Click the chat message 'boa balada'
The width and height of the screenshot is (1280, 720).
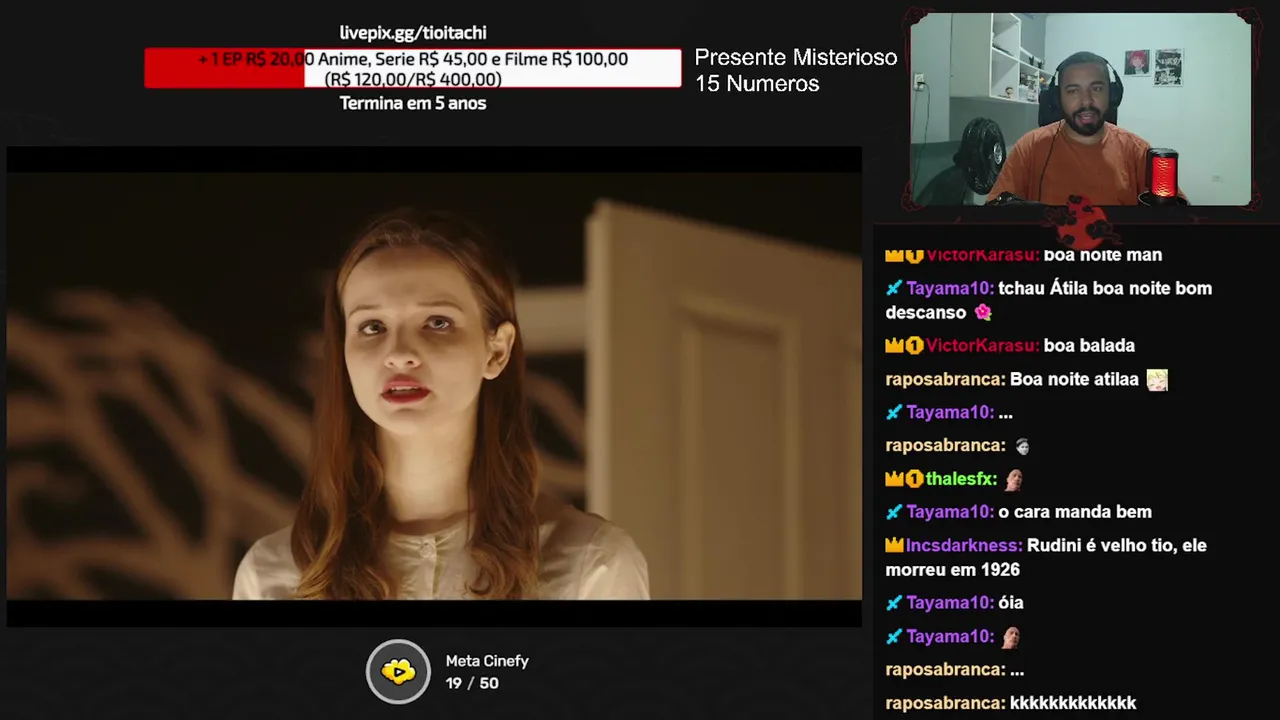(1089, 346)
